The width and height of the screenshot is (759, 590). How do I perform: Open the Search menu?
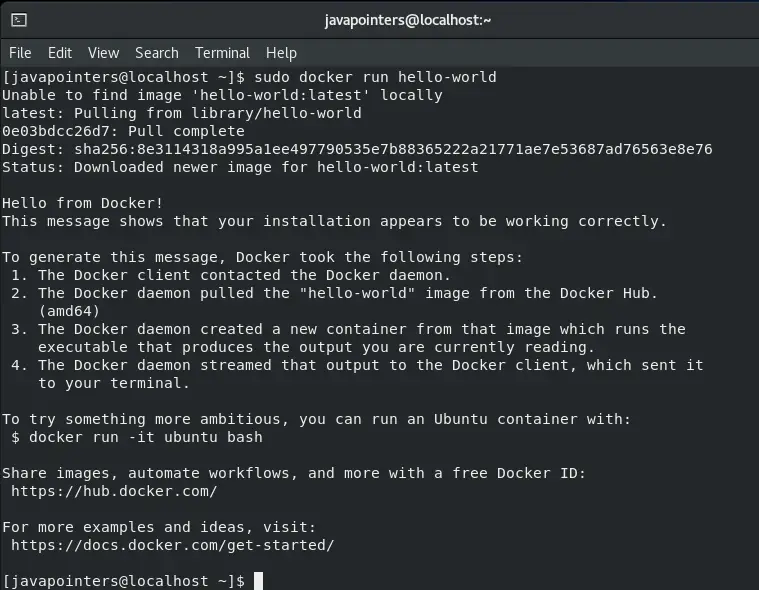point(157,53)
